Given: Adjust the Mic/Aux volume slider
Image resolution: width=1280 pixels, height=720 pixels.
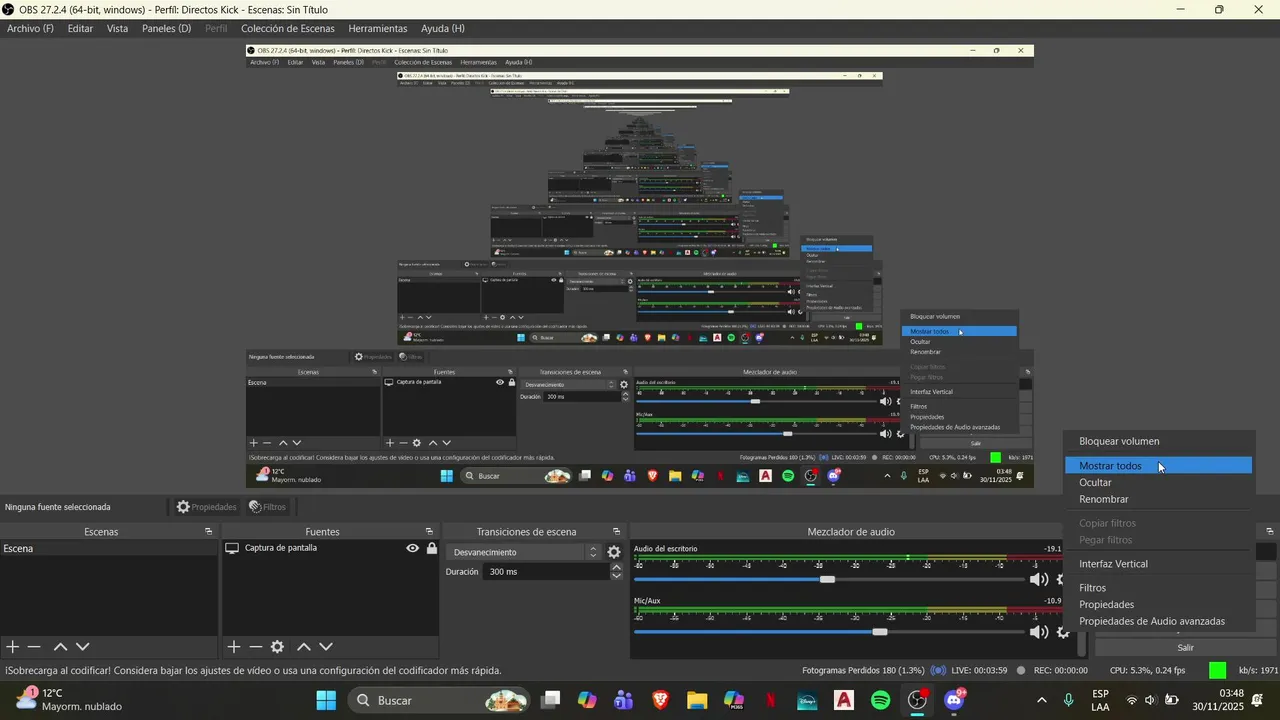Looking at the screenshot, I should pos(879,632).
